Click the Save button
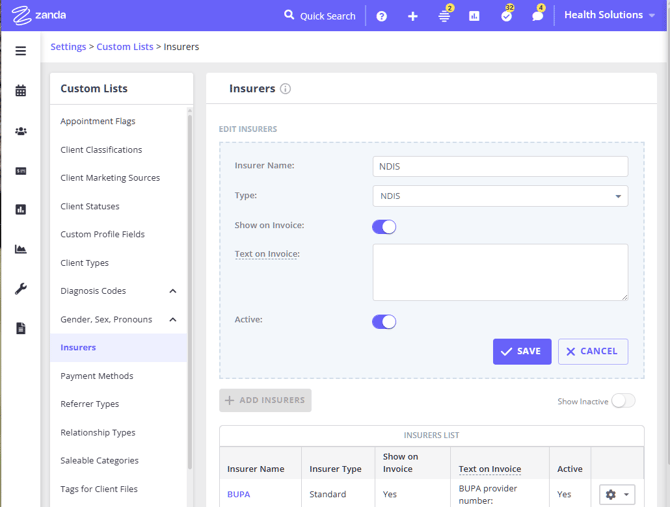Image resolution: width=670 pixels, height=507 pixels. tap(521, 351)
